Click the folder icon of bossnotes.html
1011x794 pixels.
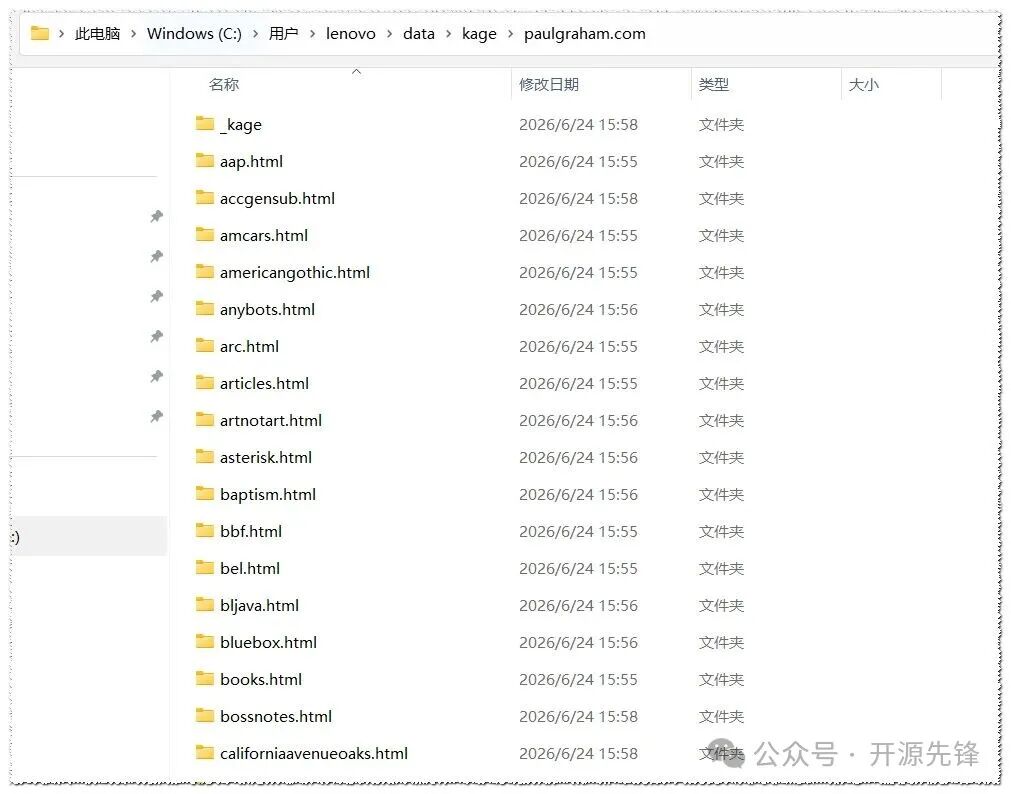[x=204, y=715]
